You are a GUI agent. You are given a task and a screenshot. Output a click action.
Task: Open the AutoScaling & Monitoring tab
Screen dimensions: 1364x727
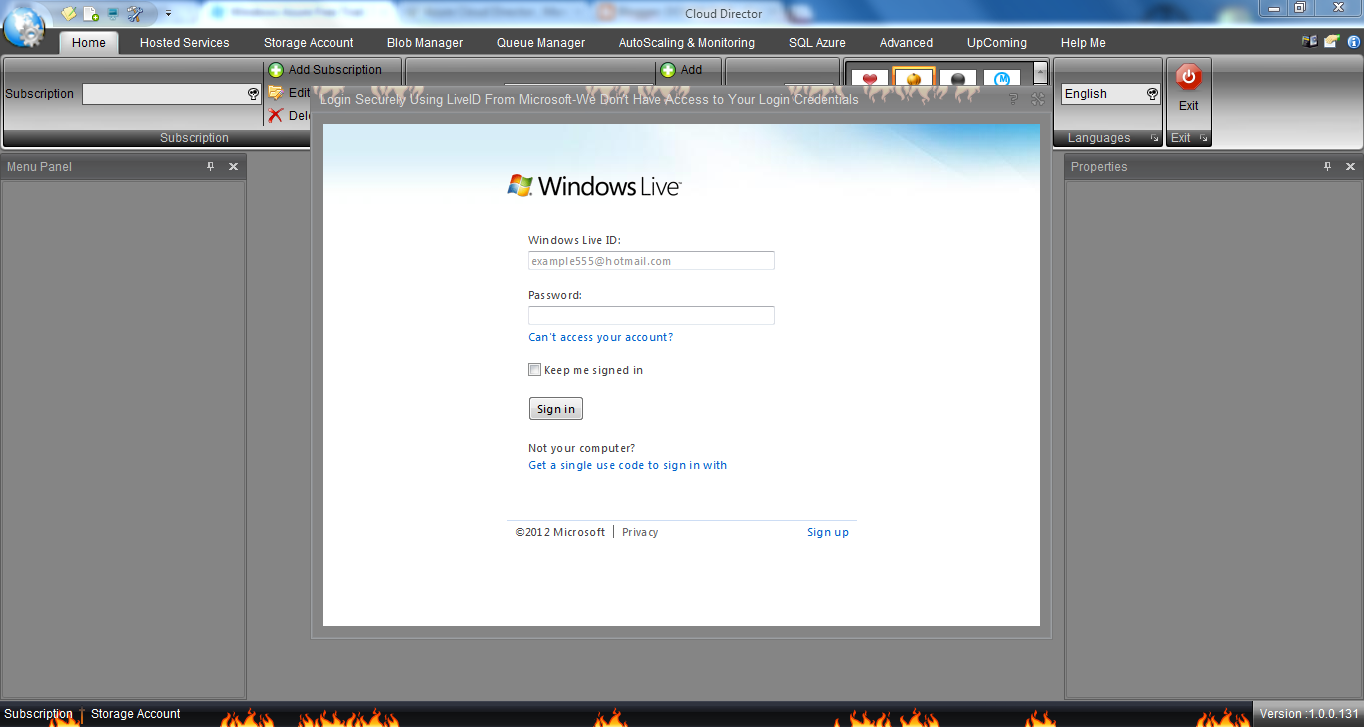(x=687, y=43)
